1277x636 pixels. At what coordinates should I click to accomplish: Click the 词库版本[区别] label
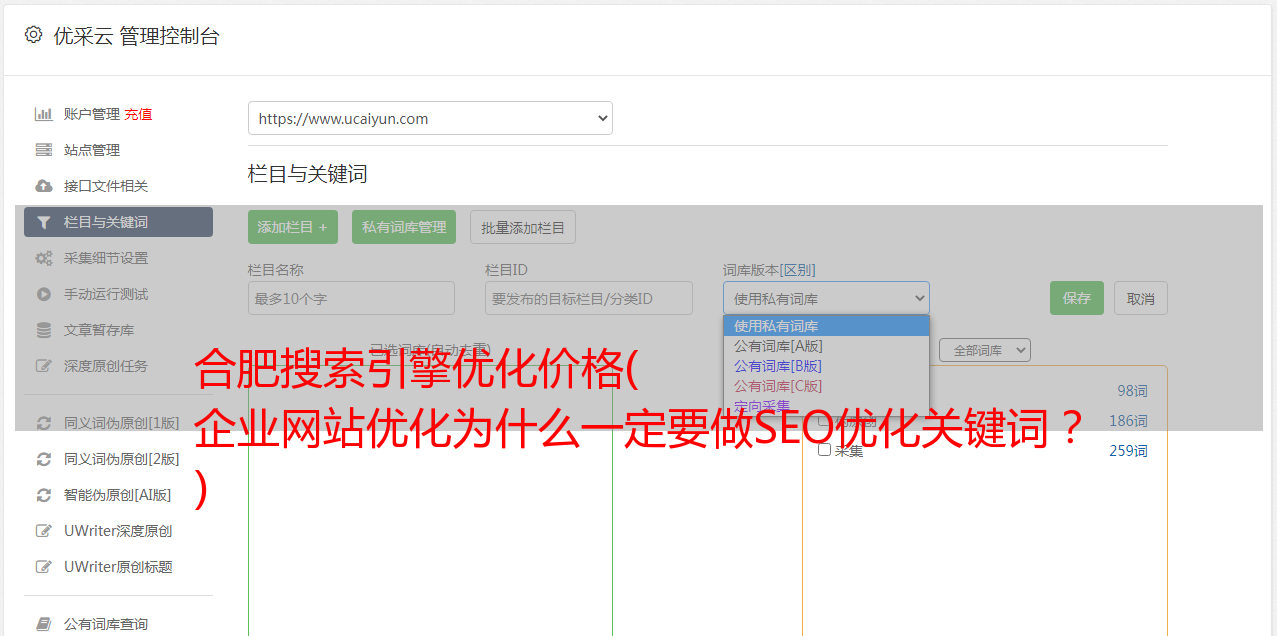click(769, 270)
